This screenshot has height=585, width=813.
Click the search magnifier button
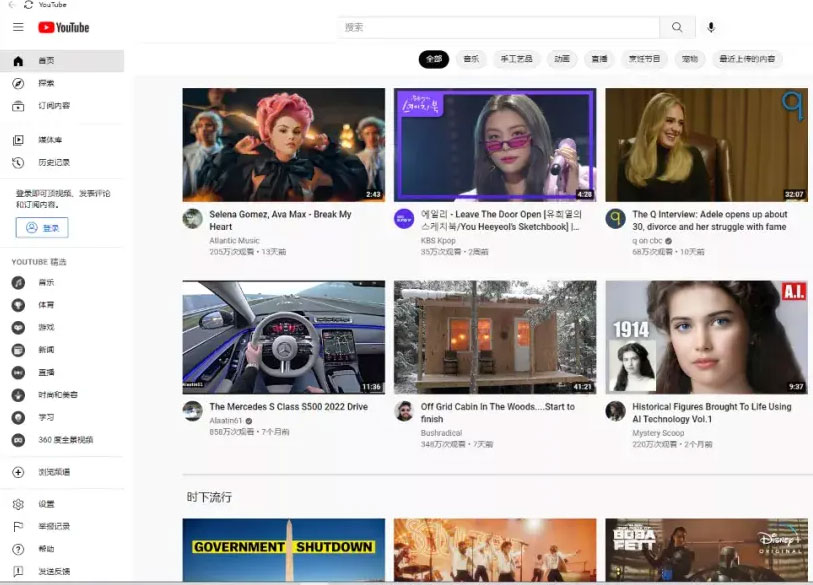pos(677,27)
